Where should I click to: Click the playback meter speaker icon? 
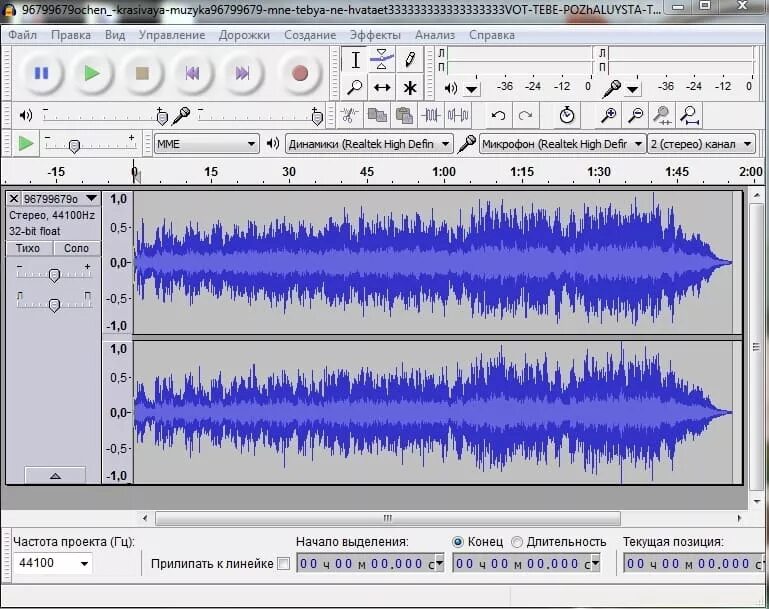coord(451,88)
